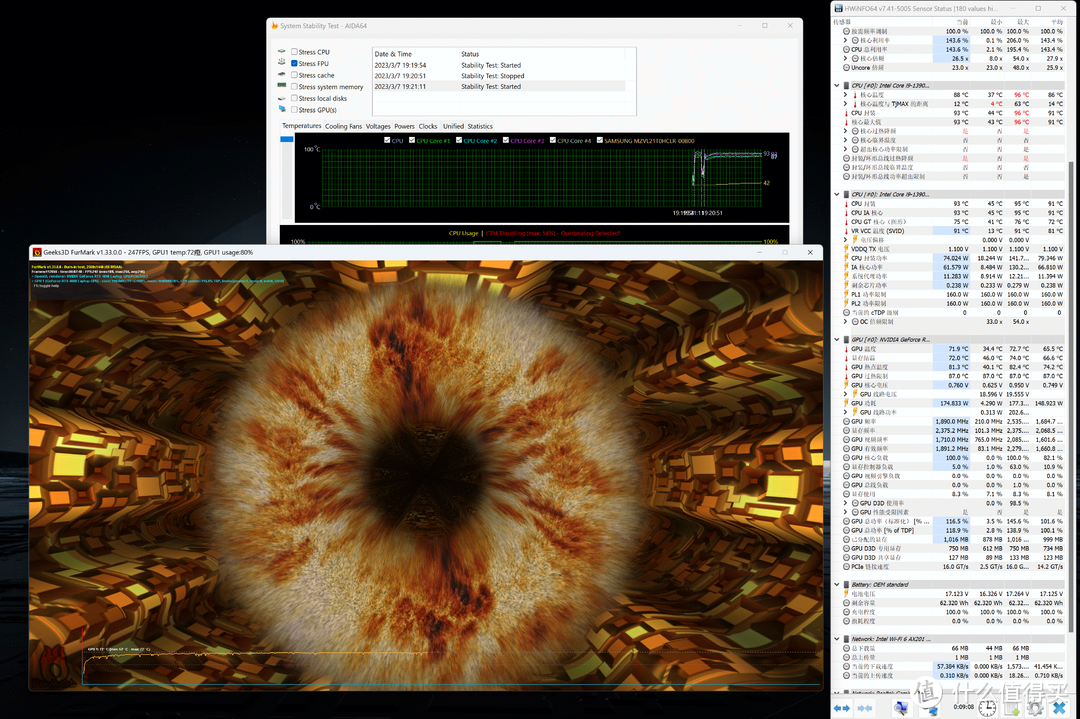
Task: Click the HWiNFO expand columns arrows icon
Action: (841, 708)
